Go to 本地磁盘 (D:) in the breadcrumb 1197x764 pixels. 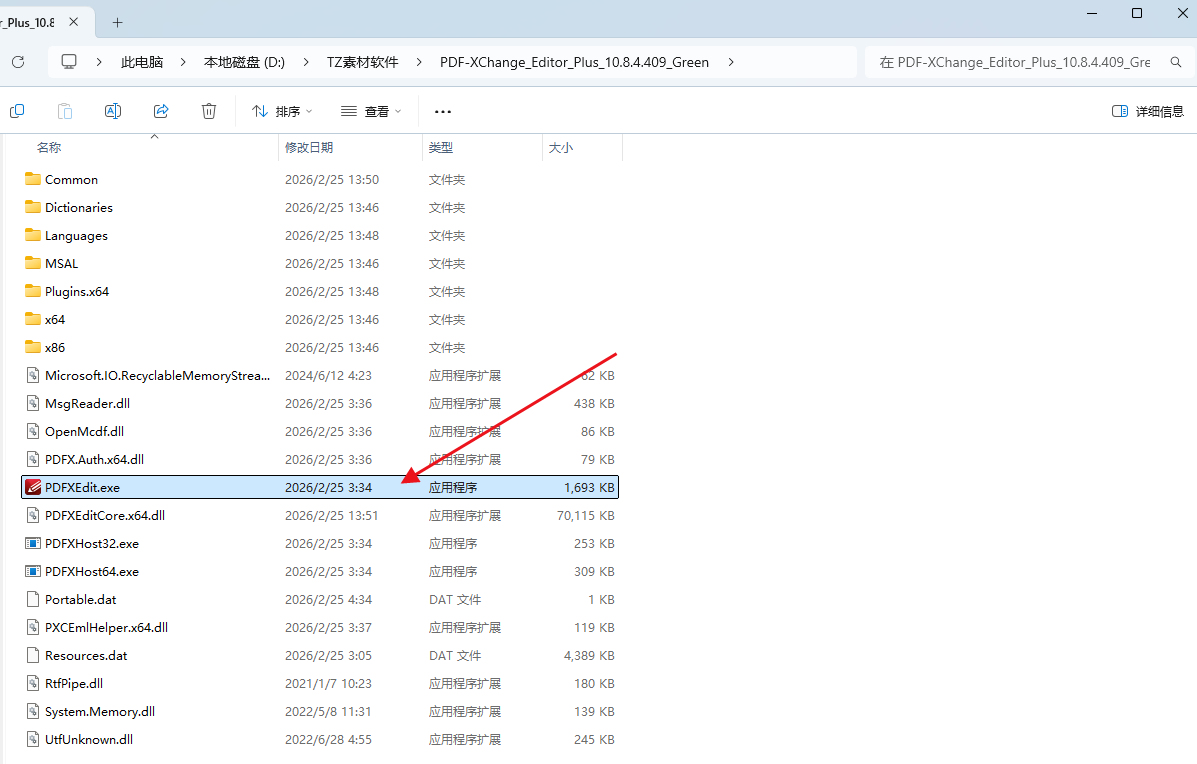pyautogui.click(x=244, y=62)
